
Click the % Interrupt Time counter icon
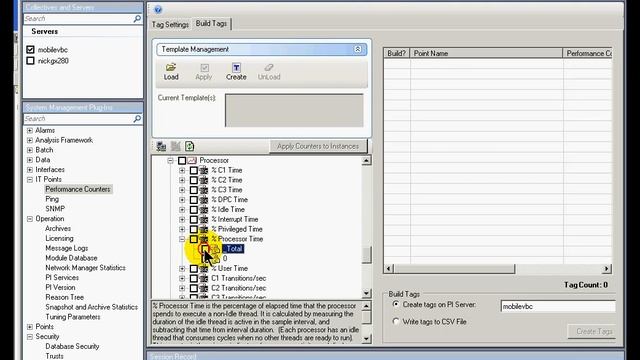click(204, 219)
